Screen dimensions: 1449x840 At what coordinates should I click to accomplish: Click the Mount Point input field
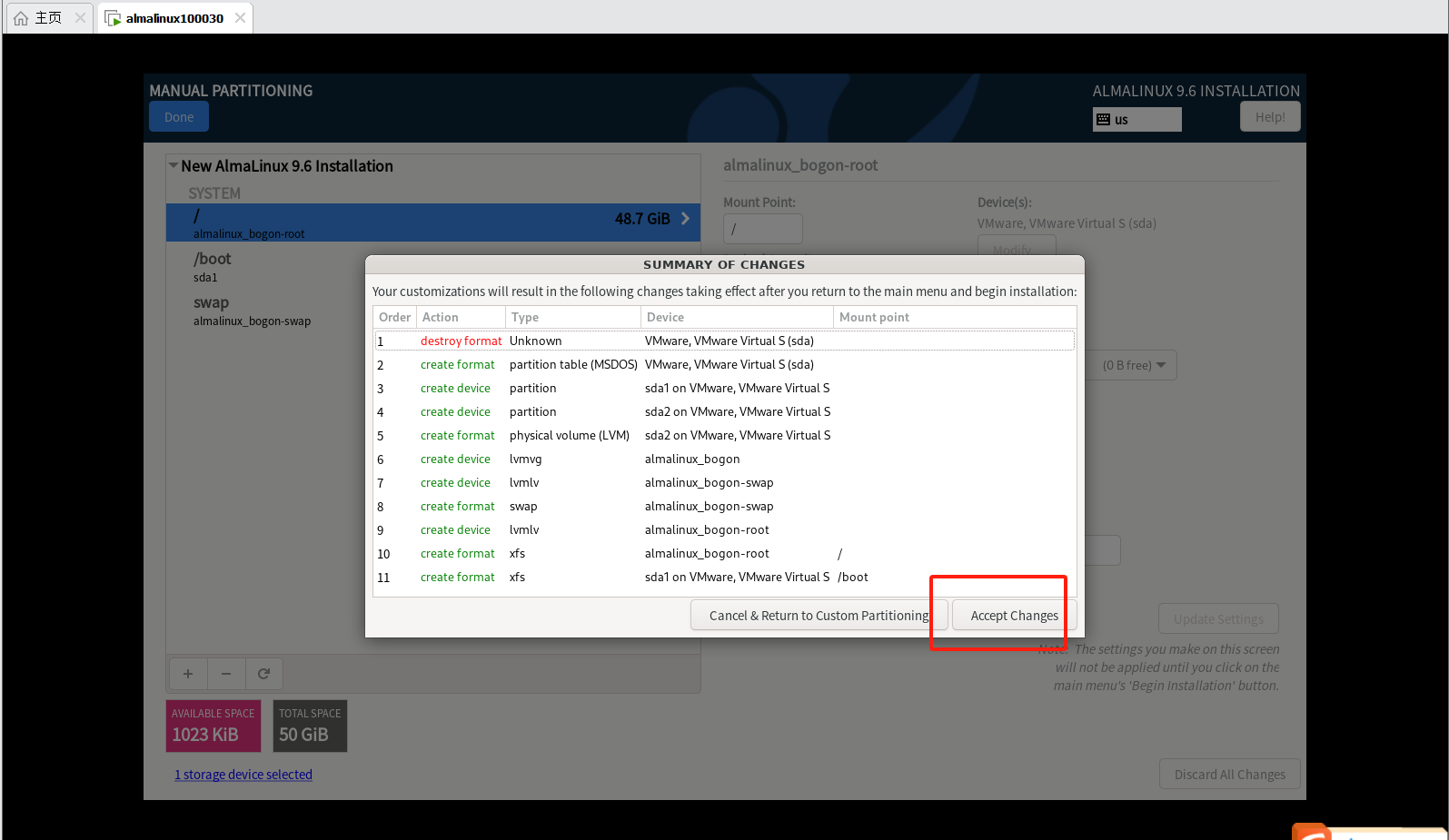[x=763, y=229]
